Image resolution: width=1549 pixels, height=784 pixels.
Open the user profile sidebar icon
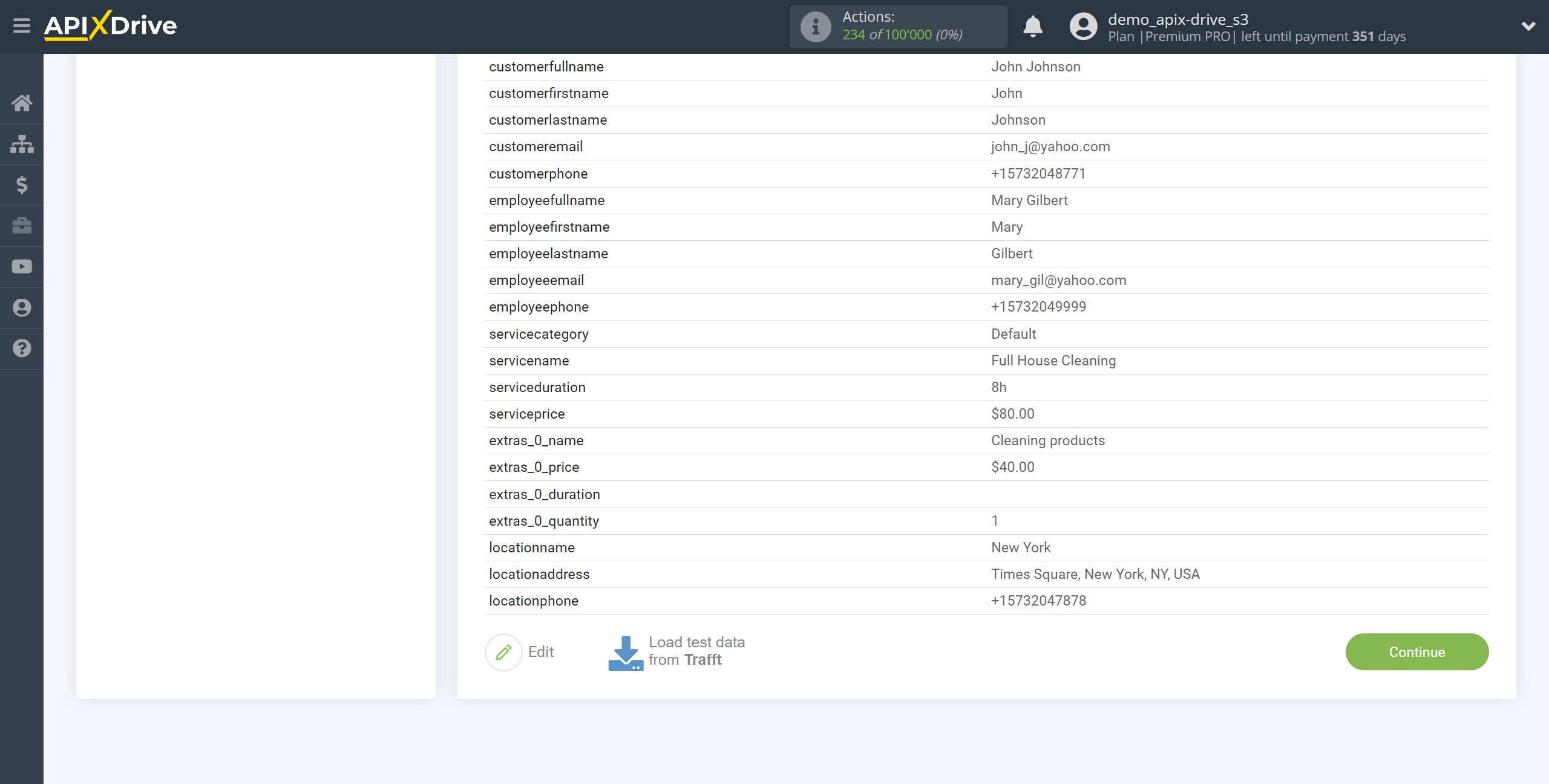point(22,307)
